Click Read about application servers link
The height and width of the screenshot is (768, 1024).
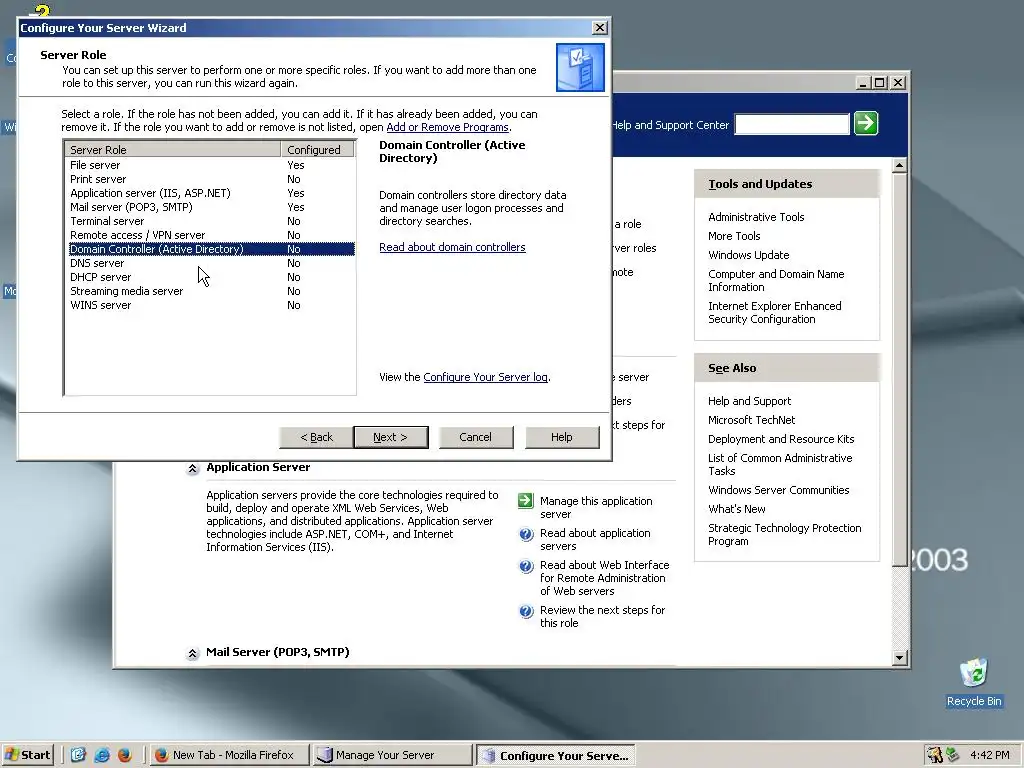pos(595,539)
